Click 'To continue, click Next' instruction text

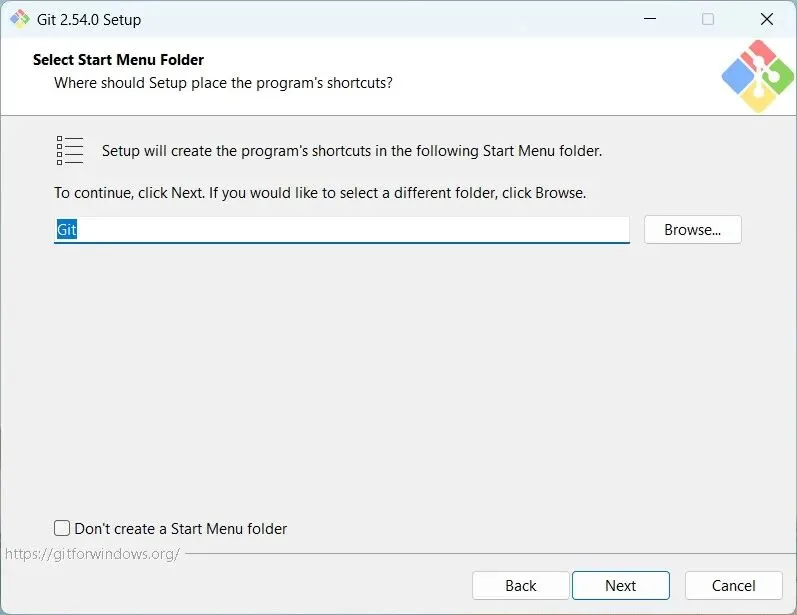(x=320, y=193)
